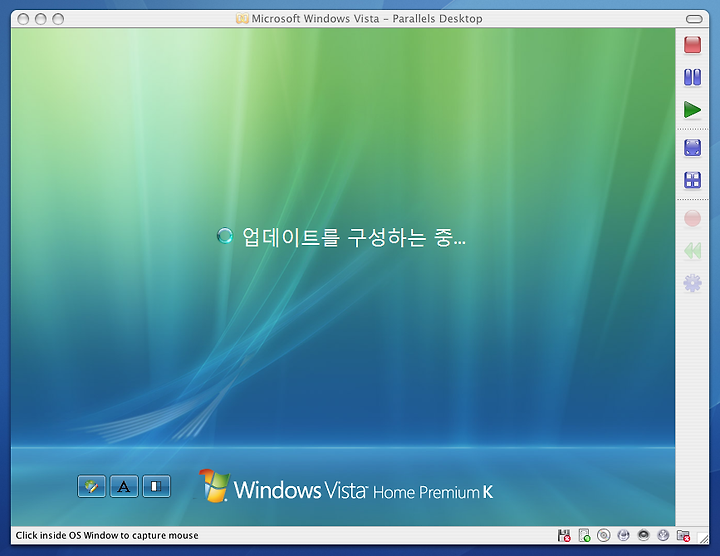This screenshot has height=556, width=720.
Task: Click 'Click inside OS Window to capture mouse' text
Action: (107, 535)
